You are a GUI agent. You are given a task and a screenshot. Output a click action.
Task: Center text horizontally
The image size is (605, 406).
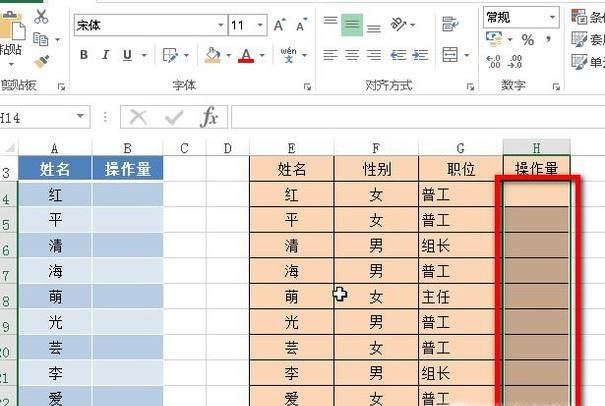tap(352, 55)
